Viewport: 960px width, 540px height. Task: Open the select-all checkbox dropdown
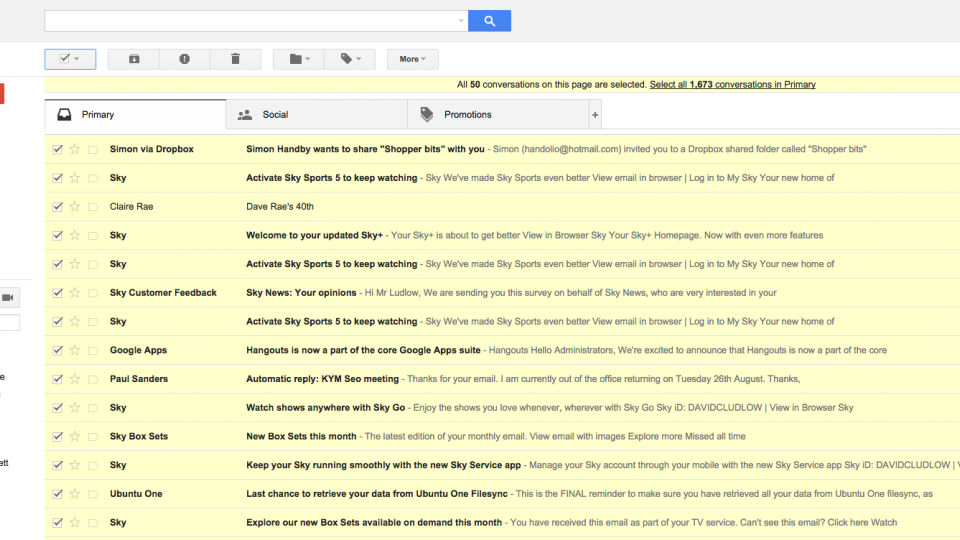coord(70,59)
